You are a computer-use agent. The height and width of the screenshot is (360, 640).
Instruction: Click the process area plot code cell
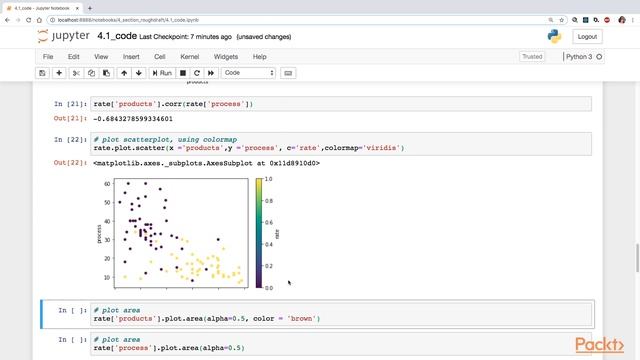click(341, 344)
